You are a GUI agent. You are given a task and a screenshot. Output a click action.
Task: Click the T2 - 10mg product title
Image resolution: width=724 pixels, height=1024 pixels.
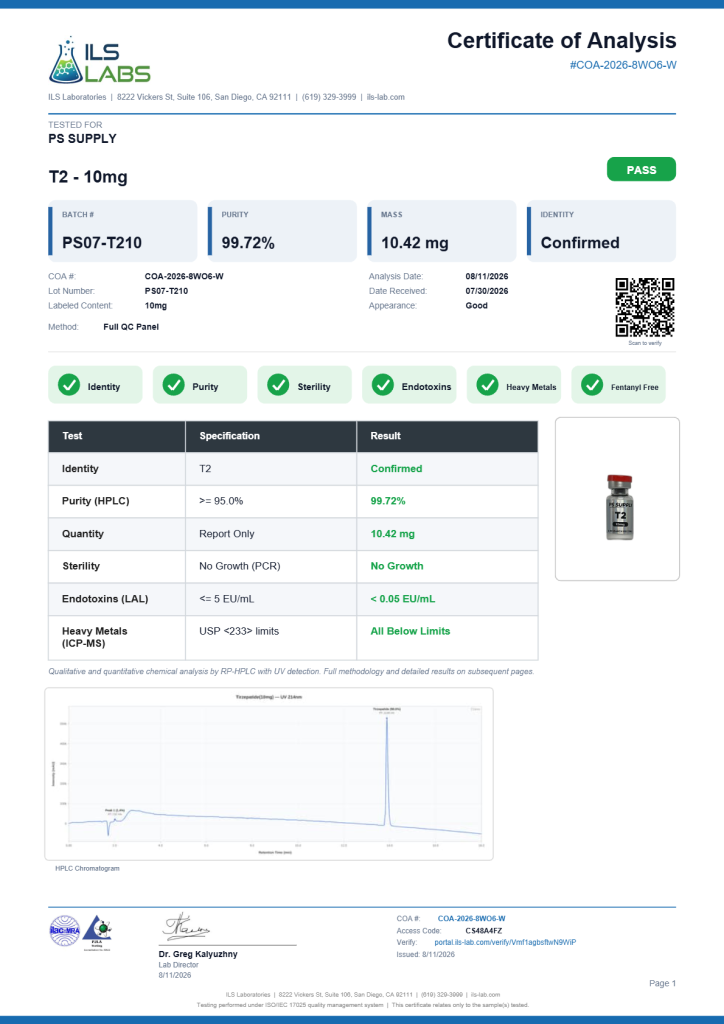pyautogui.click(x=88, y=177)
